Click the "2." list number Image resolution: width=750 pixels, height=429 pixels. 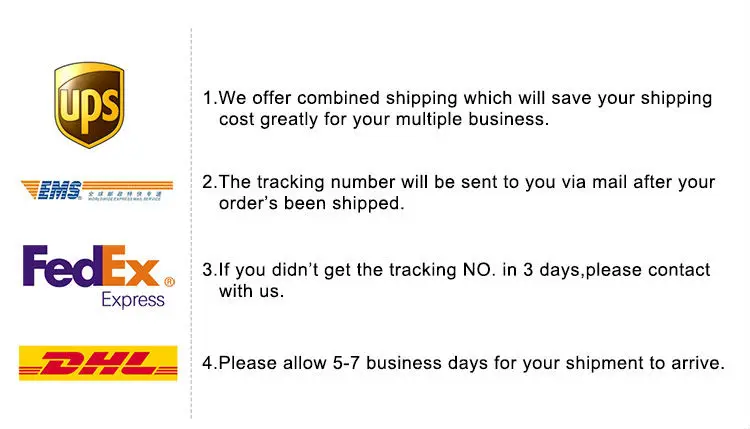coord(209,182)
